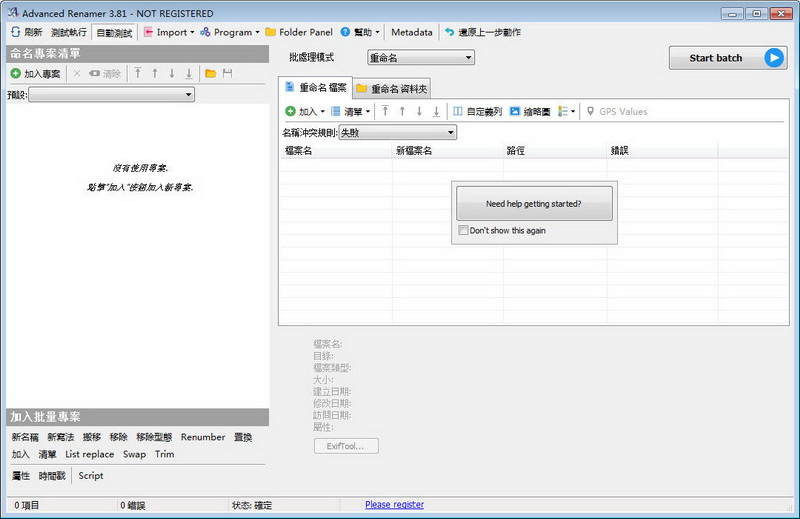Expand the 預設 presets dropdown
Viewport: 800px width, 519px height.
point(111,94)
